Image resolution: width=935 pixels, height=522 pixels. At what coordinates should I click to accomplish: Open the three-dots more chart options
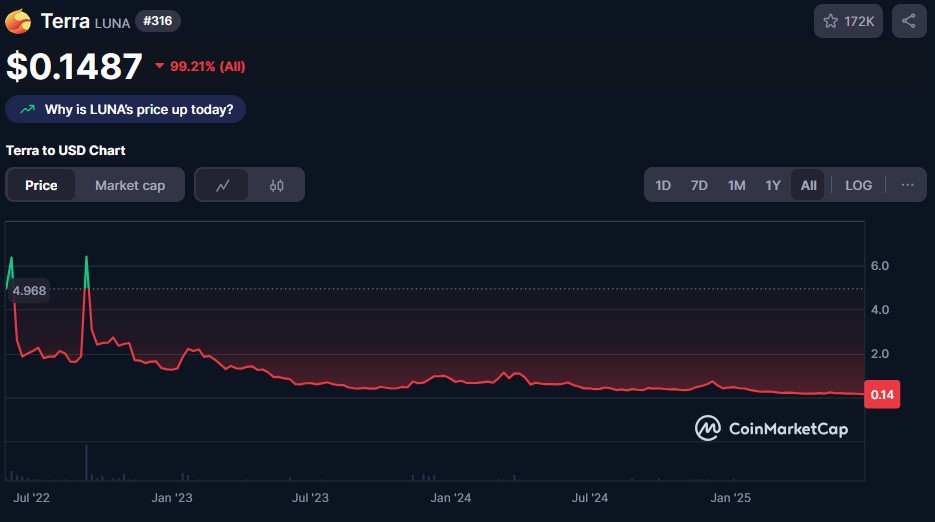908,185
